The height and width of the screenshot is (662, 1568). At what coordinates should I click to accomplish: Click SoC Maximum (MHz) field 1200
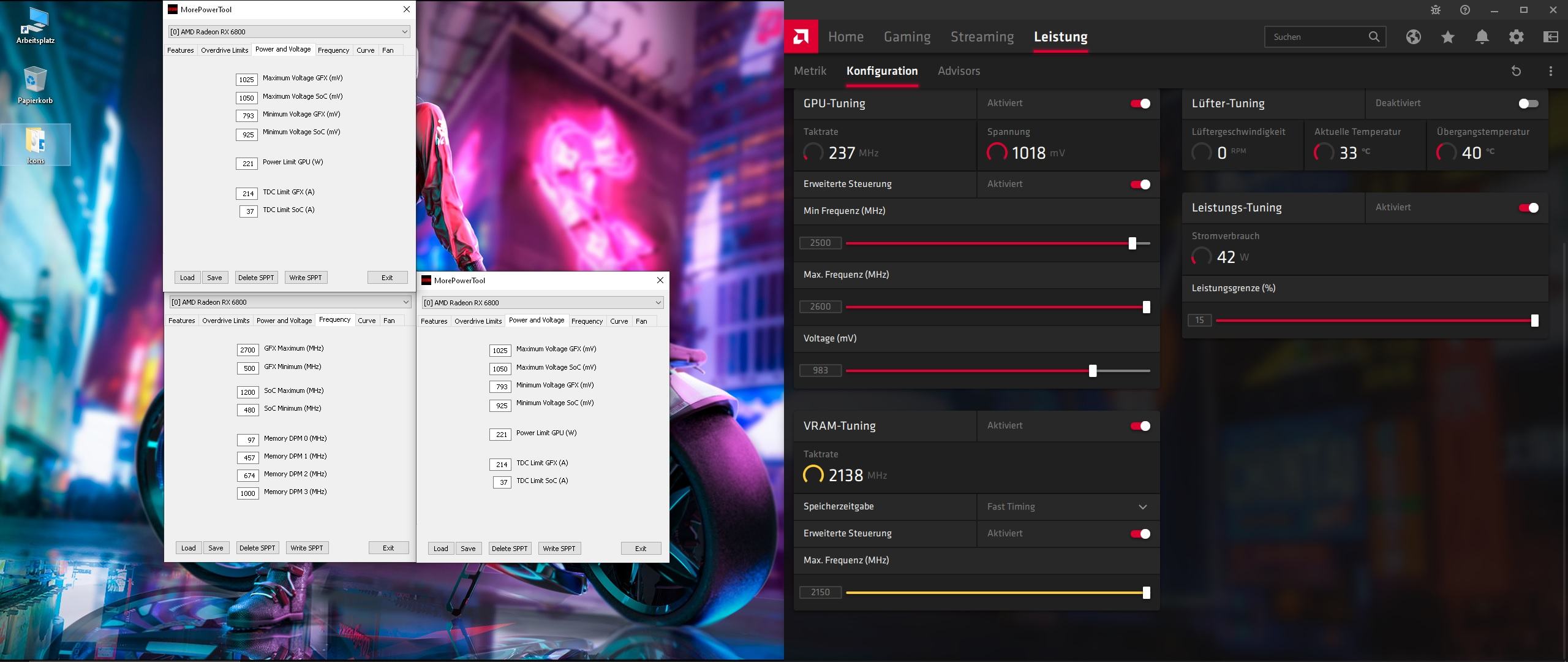click(247, 392)
